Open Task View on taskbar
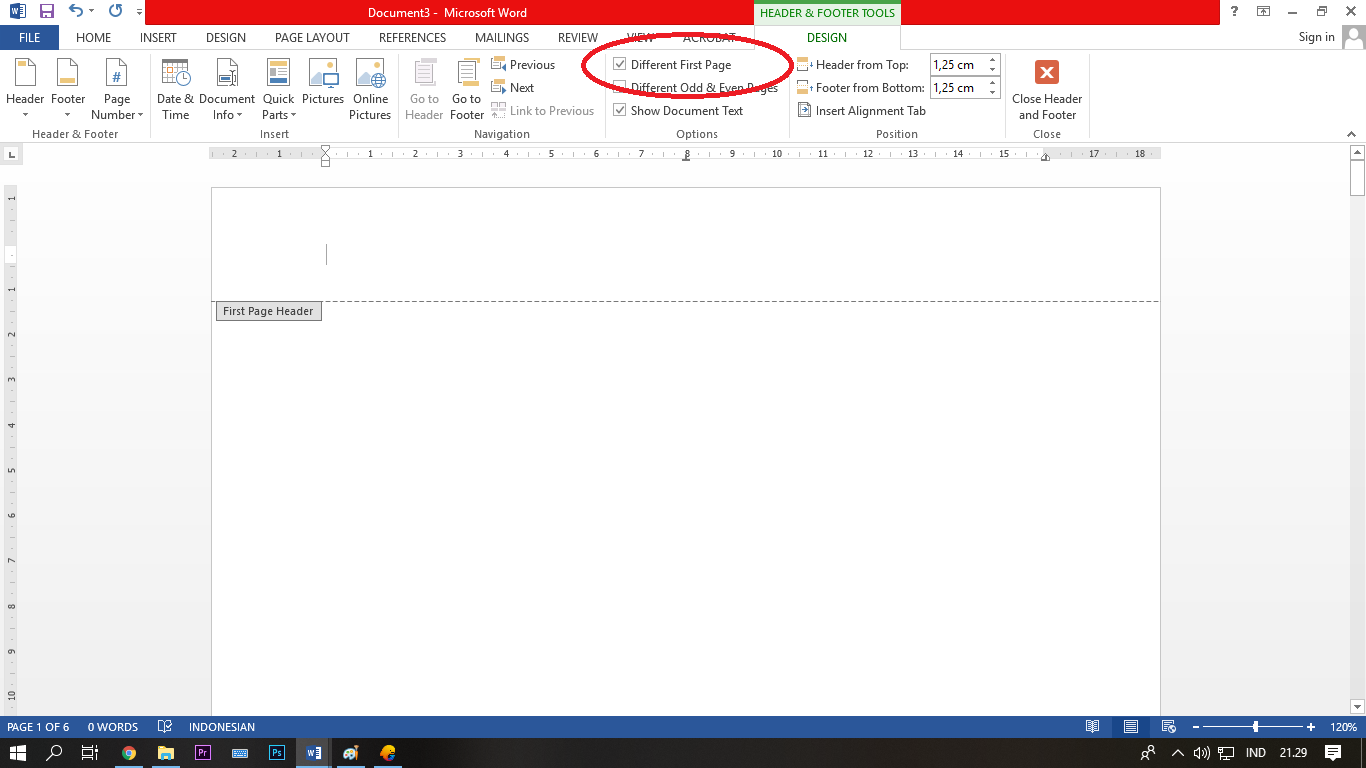 [x=90, y=753]
